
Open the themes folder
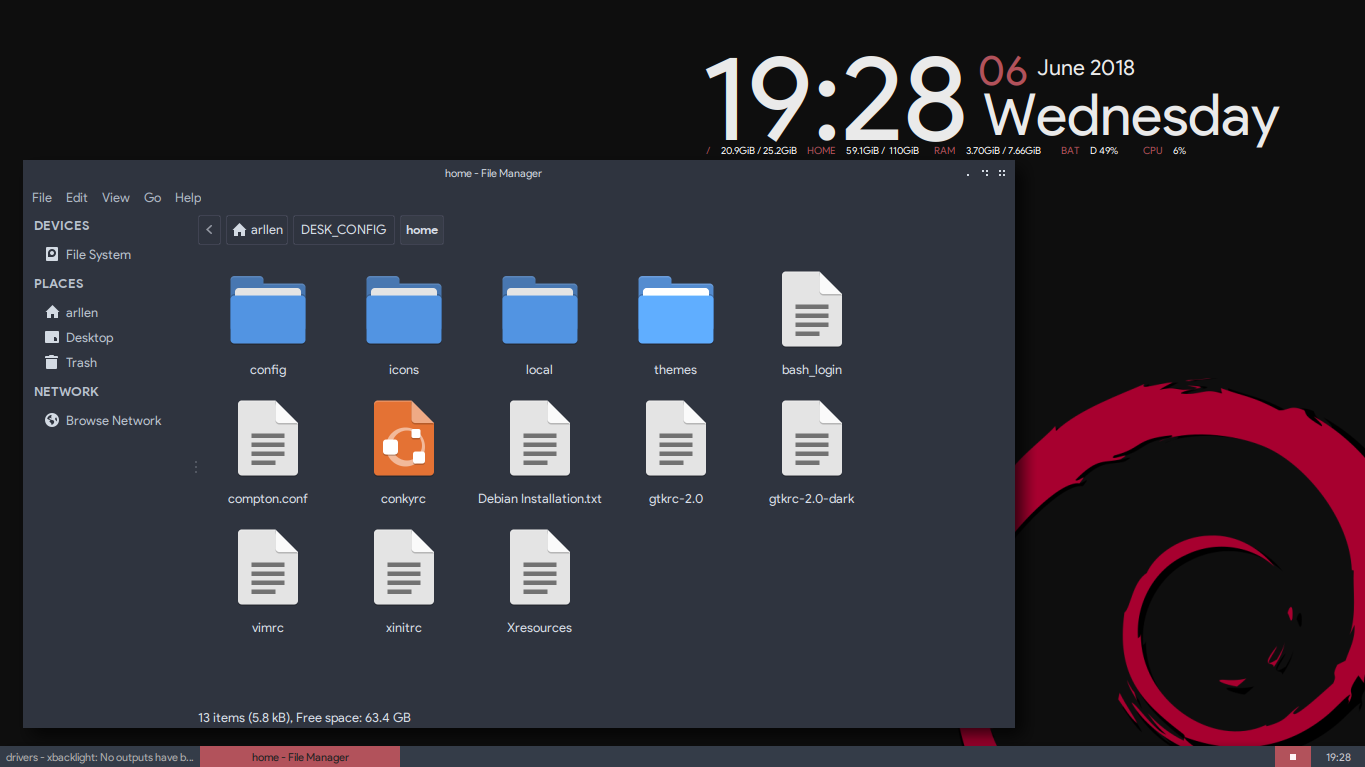(x=675, y=310)
